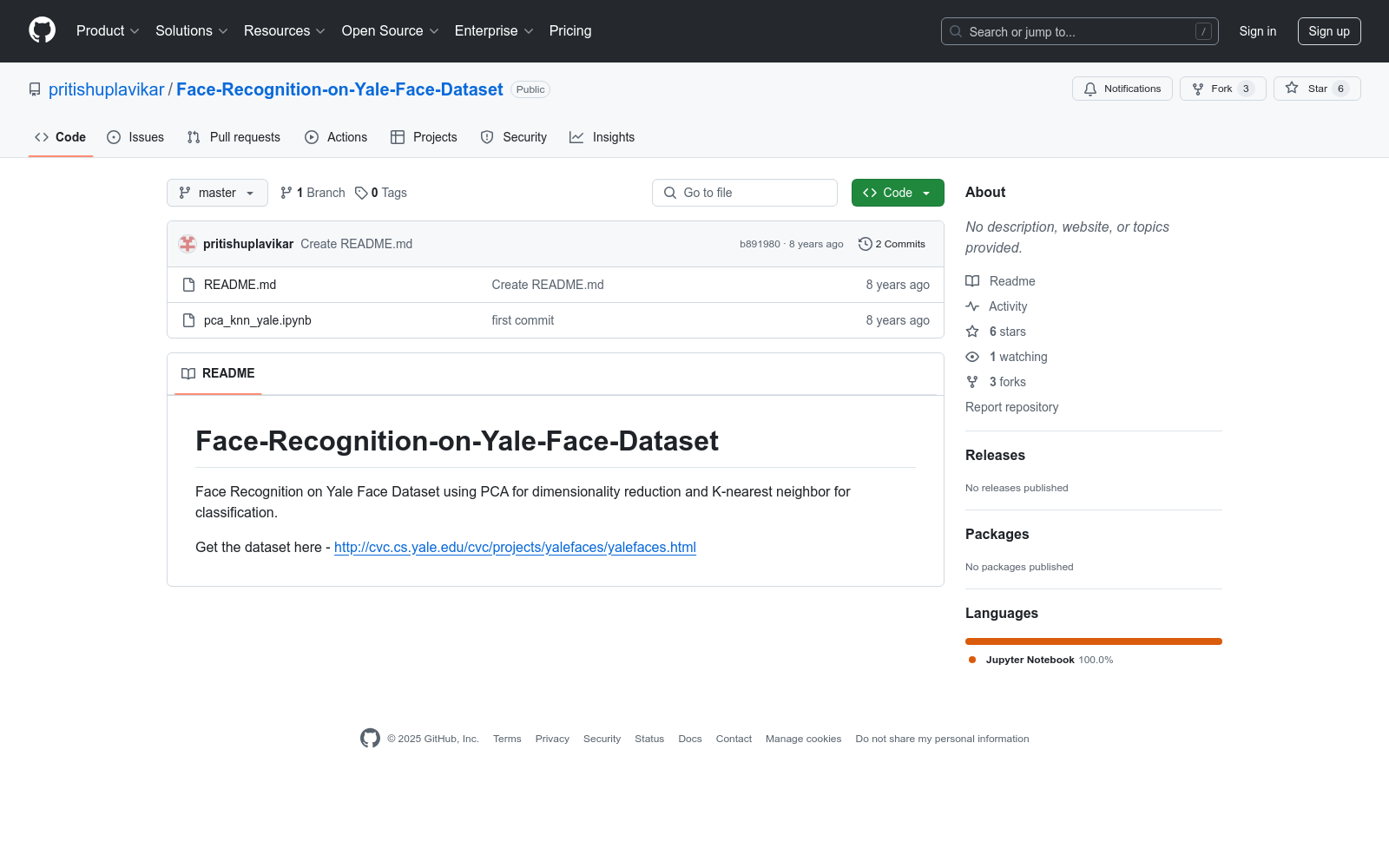Click the commit history clock icon
Screen dimensions: 1389x868
865,244
